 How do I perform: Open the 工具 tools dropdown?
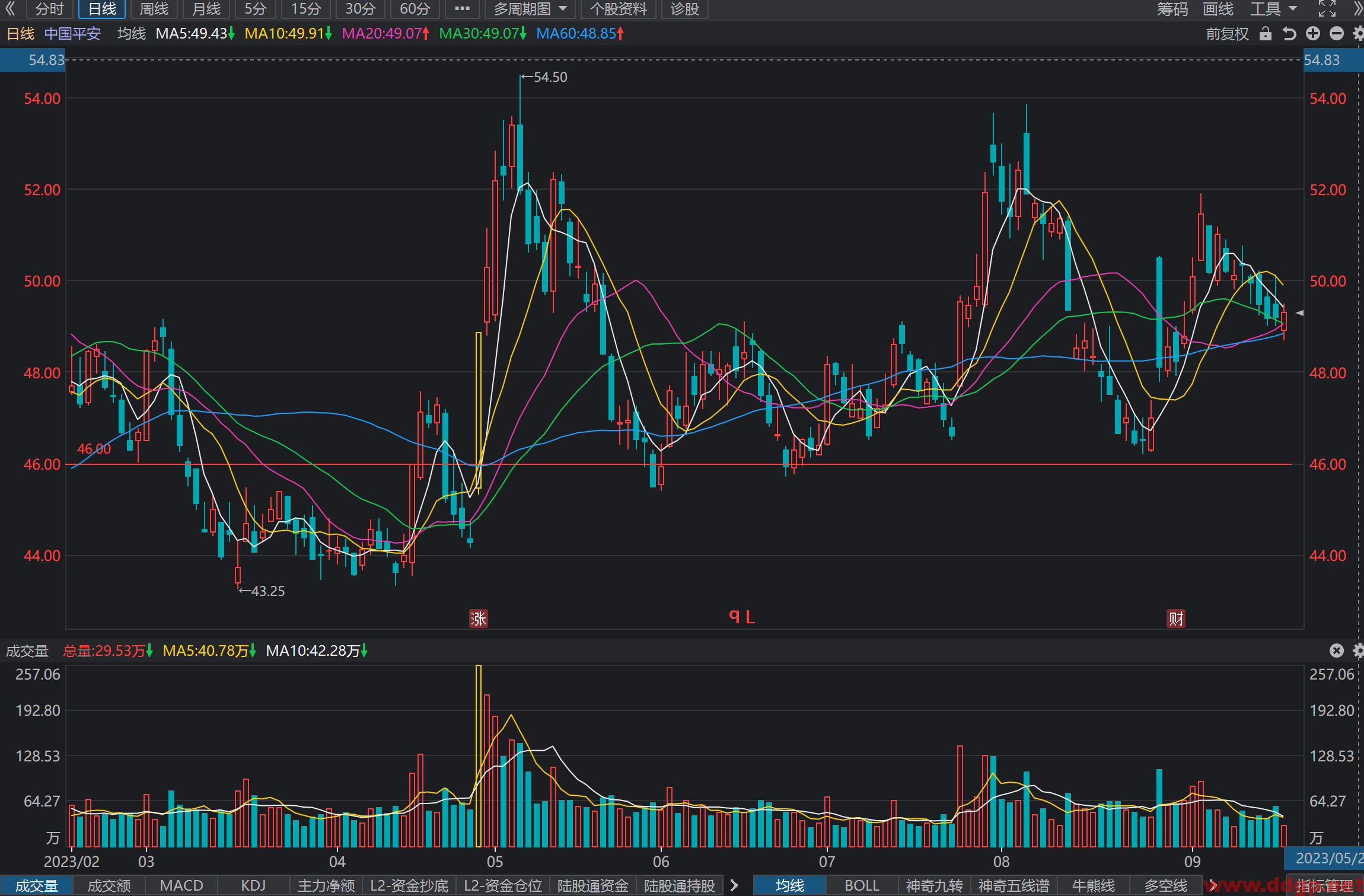point(1273,9)
